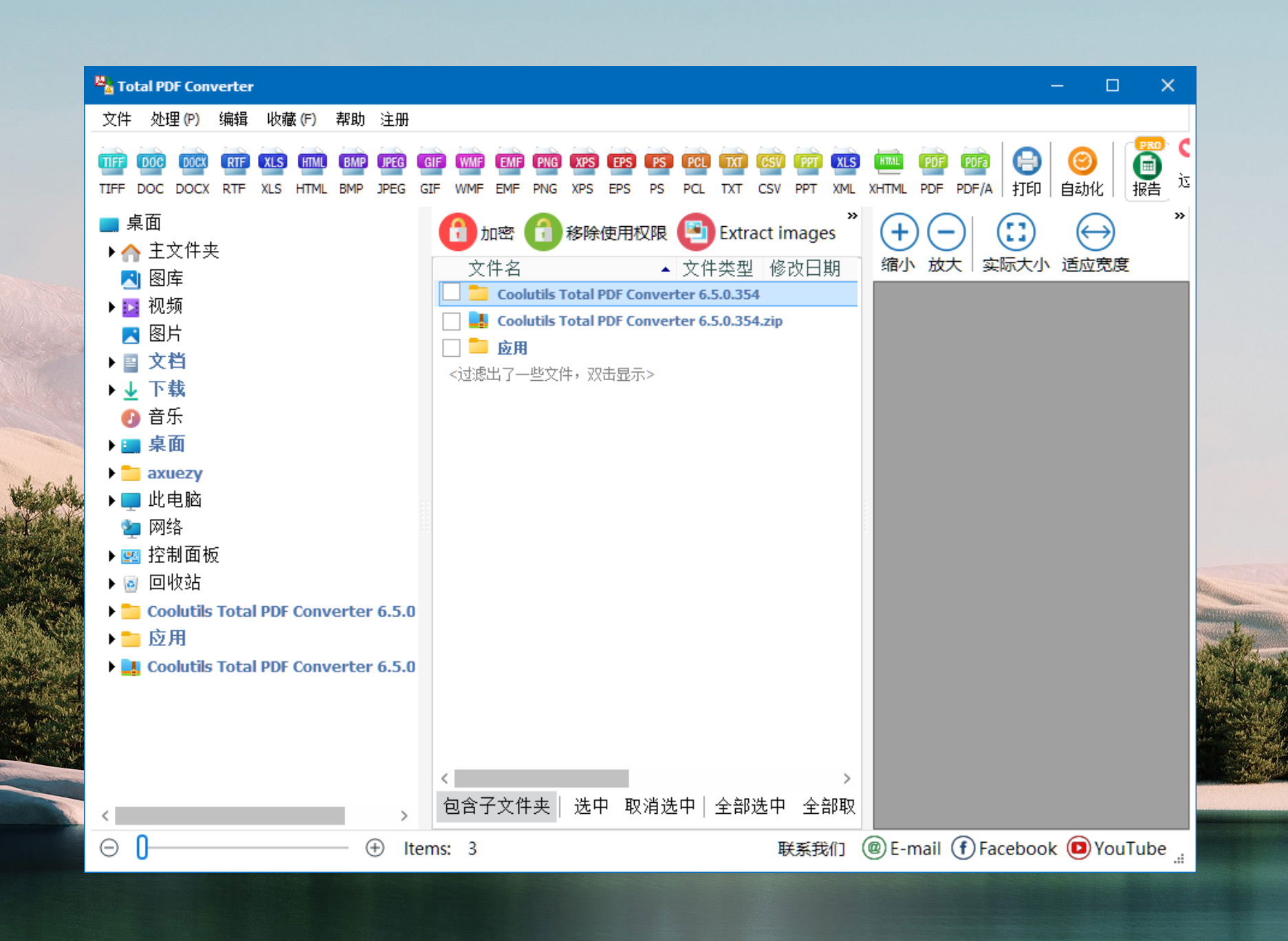The width and height of the screenshot is (1288, 941).
Task: Expand the 视频 tree node
Action: (111, 307)
